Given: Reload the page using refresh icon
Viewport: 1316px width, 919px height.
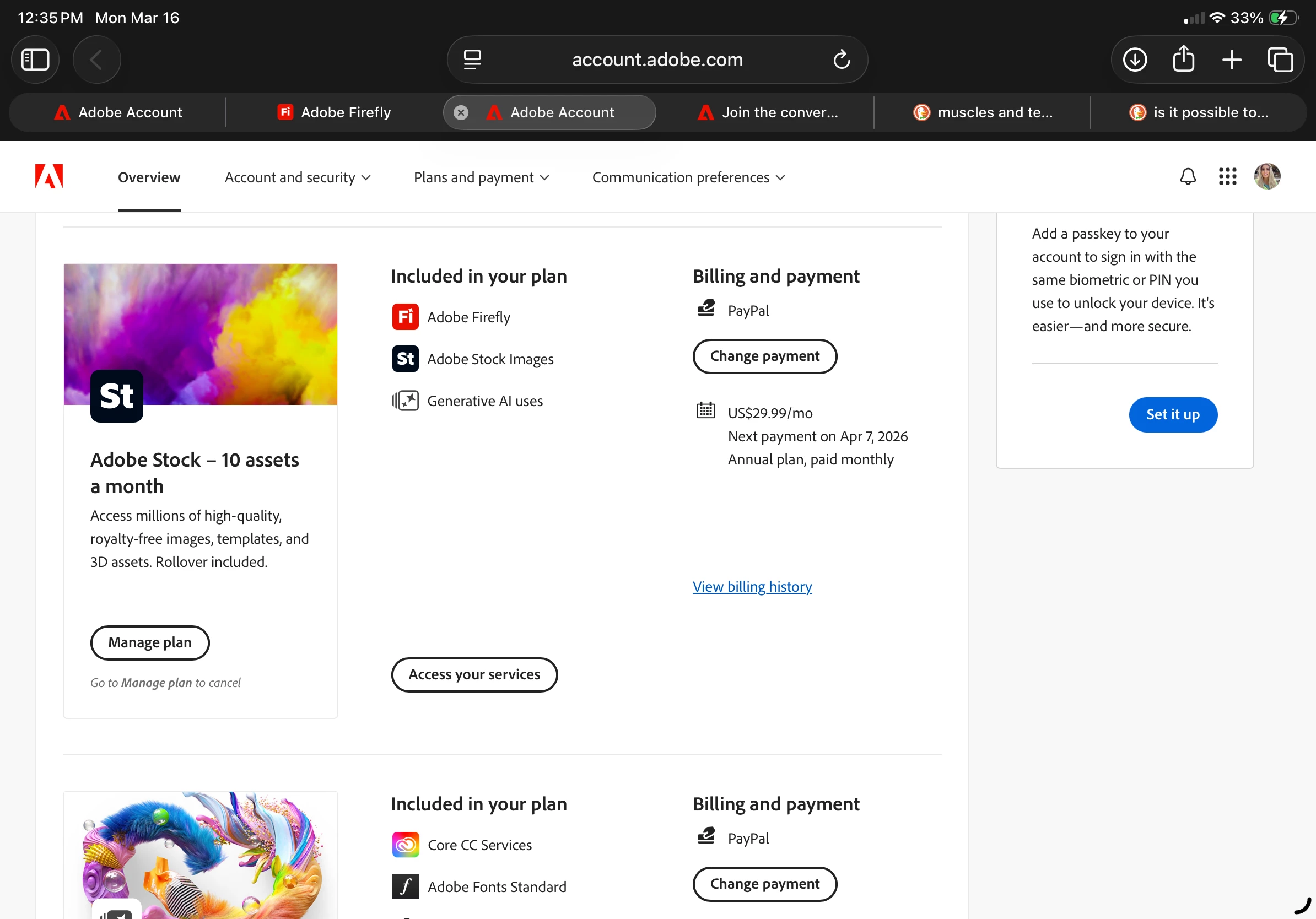Looking at the screenshot, I should 841,60.
